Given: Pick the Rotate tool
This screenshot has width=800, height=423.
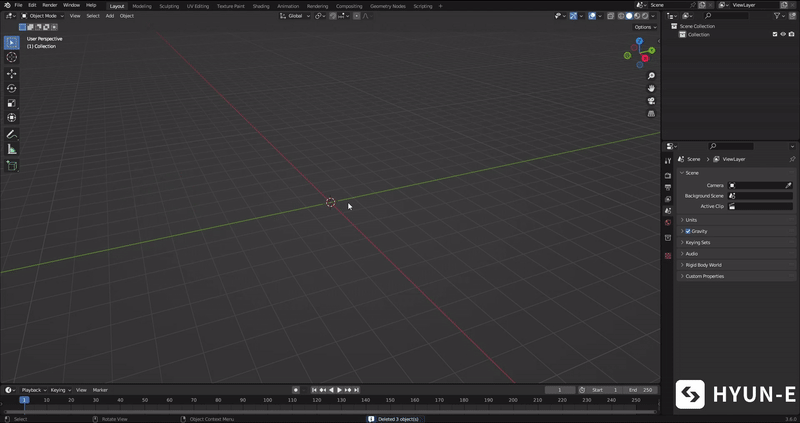Looking at the screenshot, I should tap(12, 88).
